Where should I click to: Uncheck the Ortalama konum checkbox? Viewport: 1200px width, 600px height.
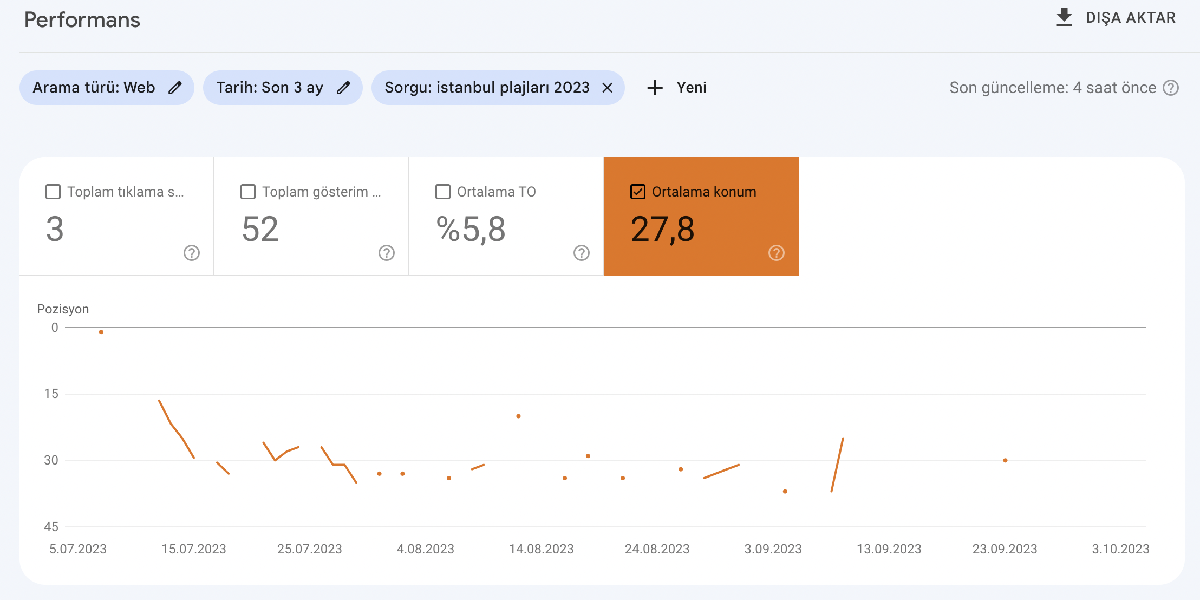coord(638,192)
